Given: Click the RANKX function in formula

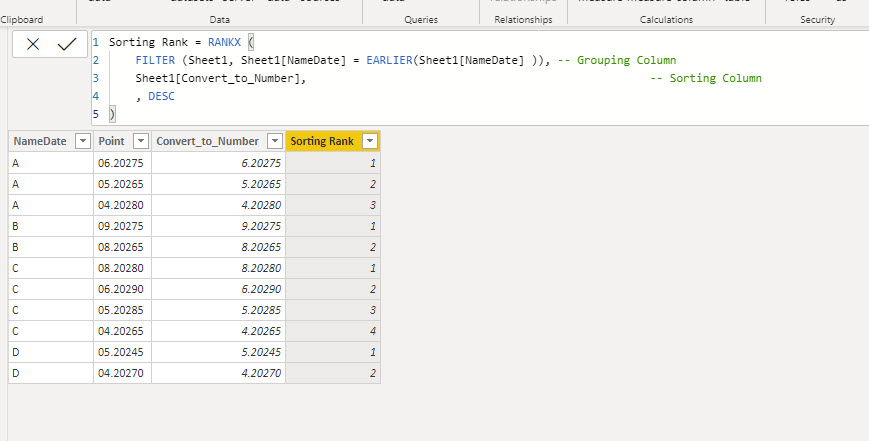Looking at the screenshot, I should pos(224,42).
